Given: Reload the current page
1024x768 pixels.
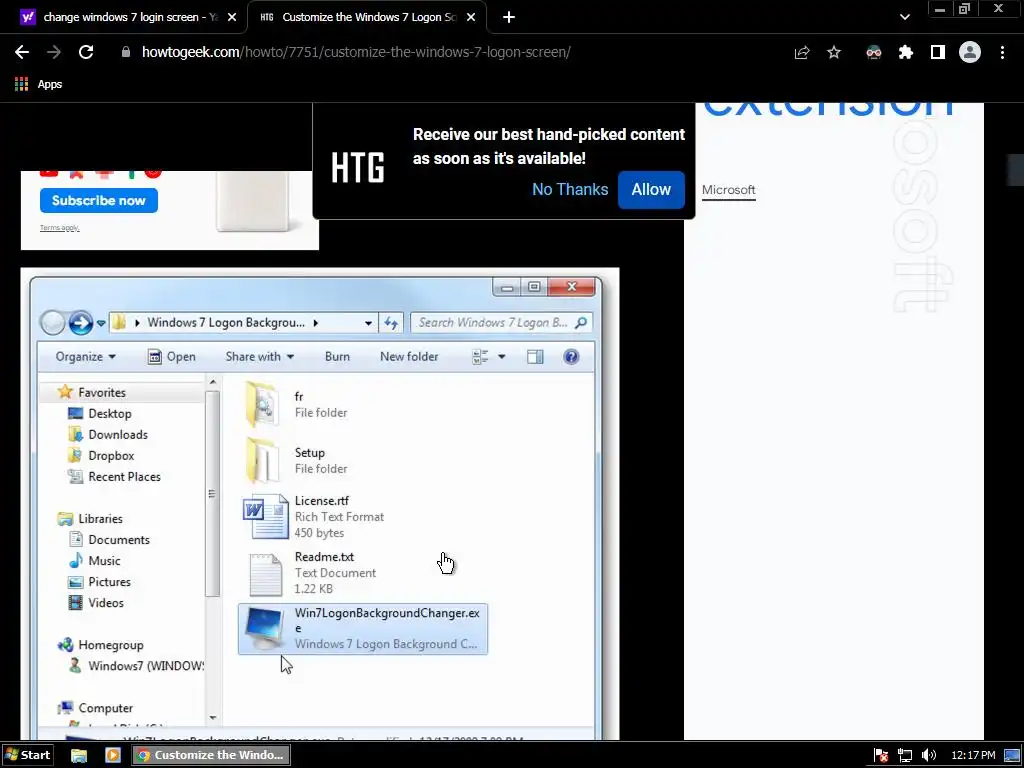Looking at the screenshot, I should click(x=86, y=52).
